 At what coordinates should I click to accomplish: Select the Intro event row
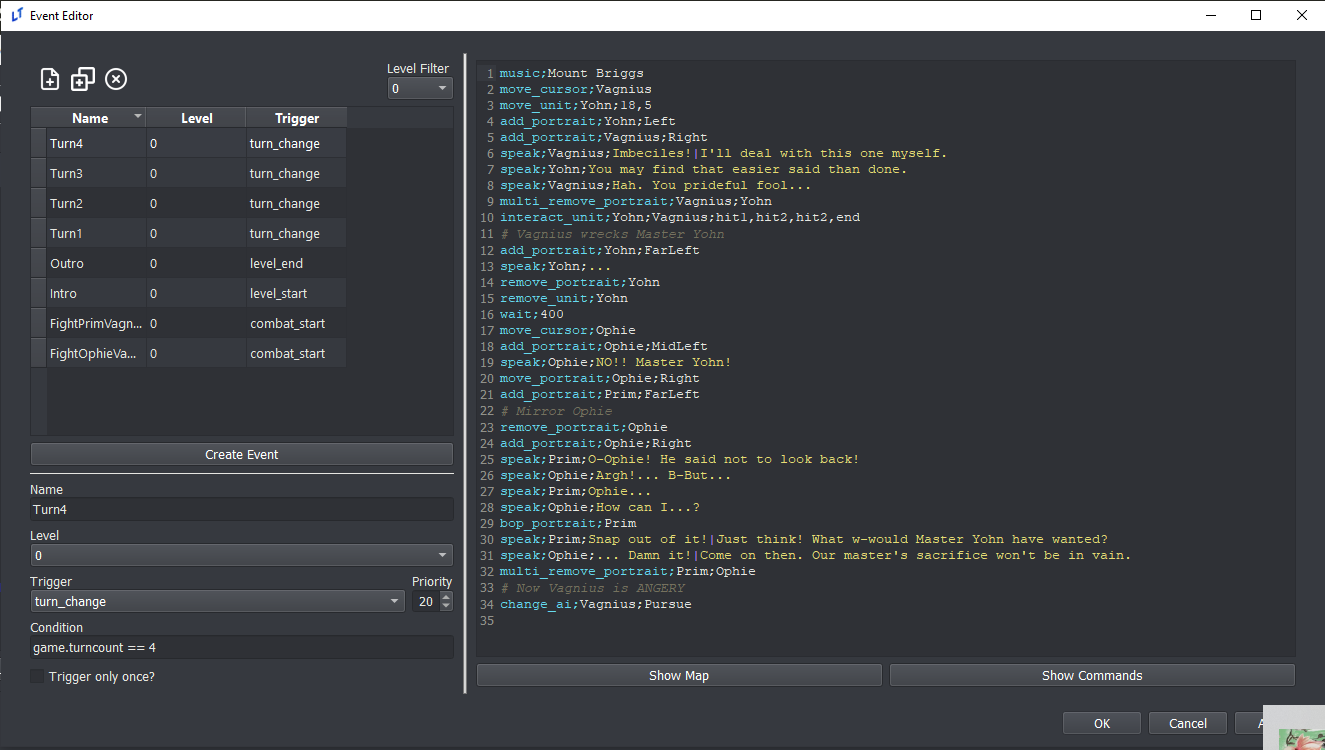[189, 294]
